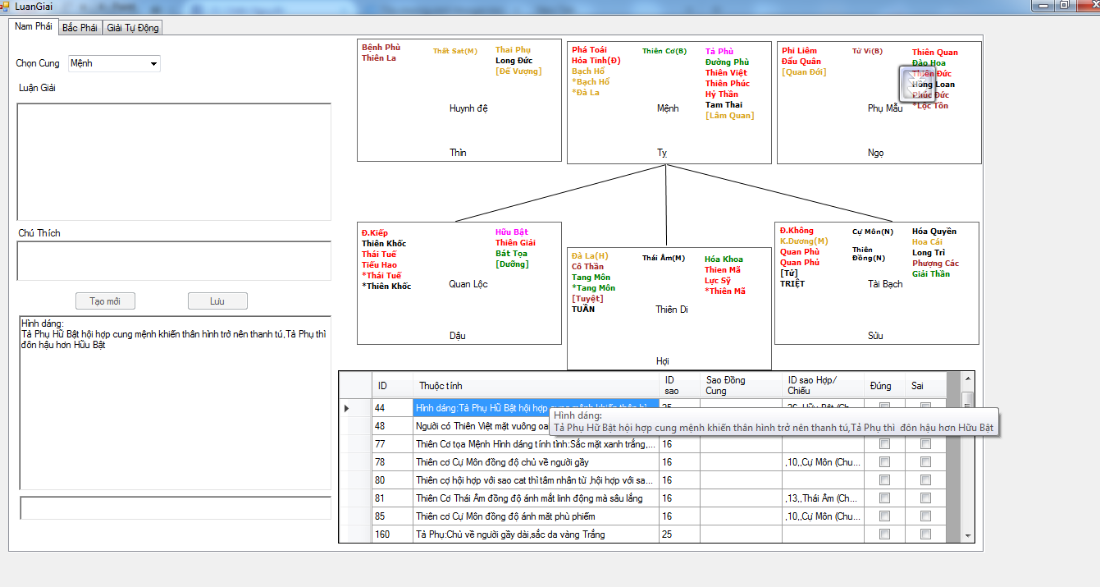Open the Giải Tự Động tab
Viewport: 1100px width, 587px height.
coord(132,27)
